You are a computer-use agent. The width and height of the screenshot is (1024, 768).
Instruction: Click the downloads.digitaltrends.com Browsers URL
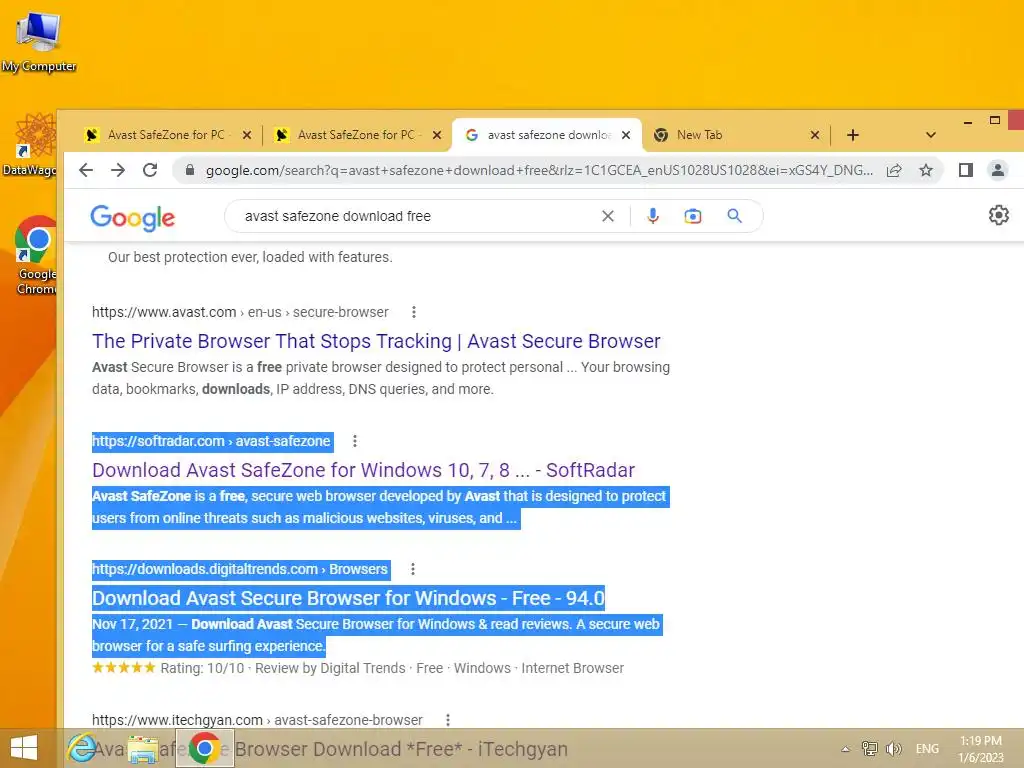point(240,569)
